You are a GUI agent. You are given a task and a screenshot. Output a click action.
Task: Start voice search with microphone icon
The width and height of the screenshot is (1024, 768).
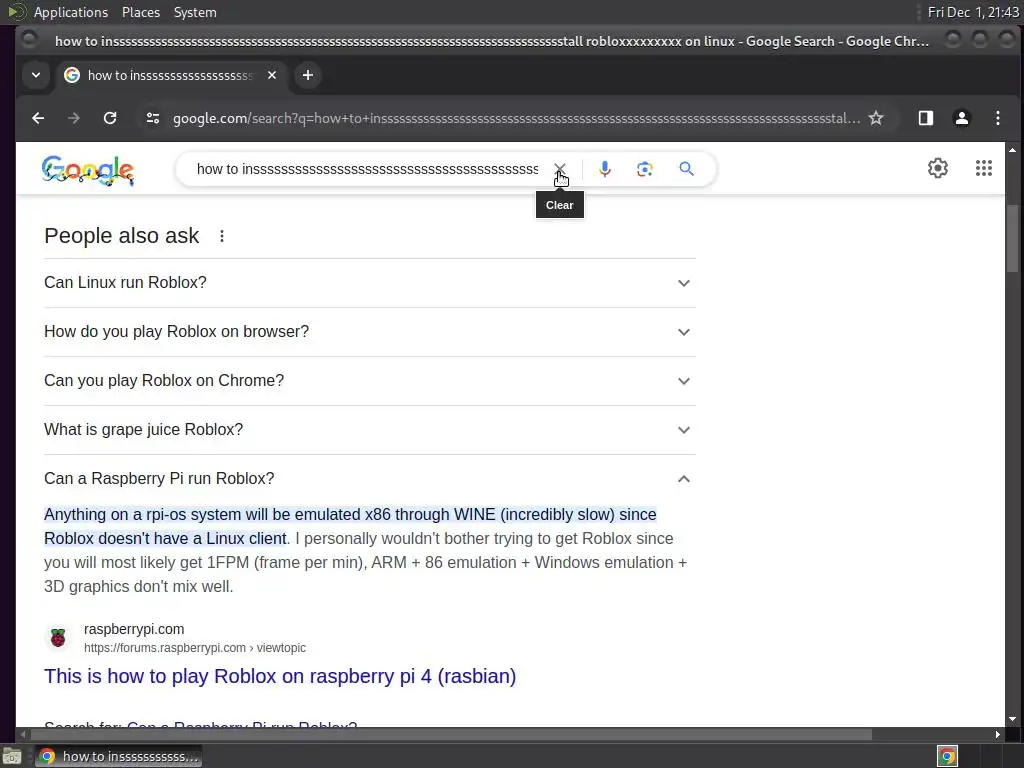(605, 169)
